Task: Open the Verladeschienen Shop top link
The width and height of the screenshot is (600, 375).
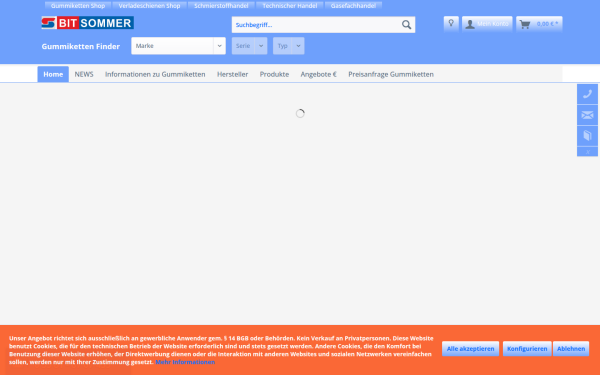Action: 149,6
